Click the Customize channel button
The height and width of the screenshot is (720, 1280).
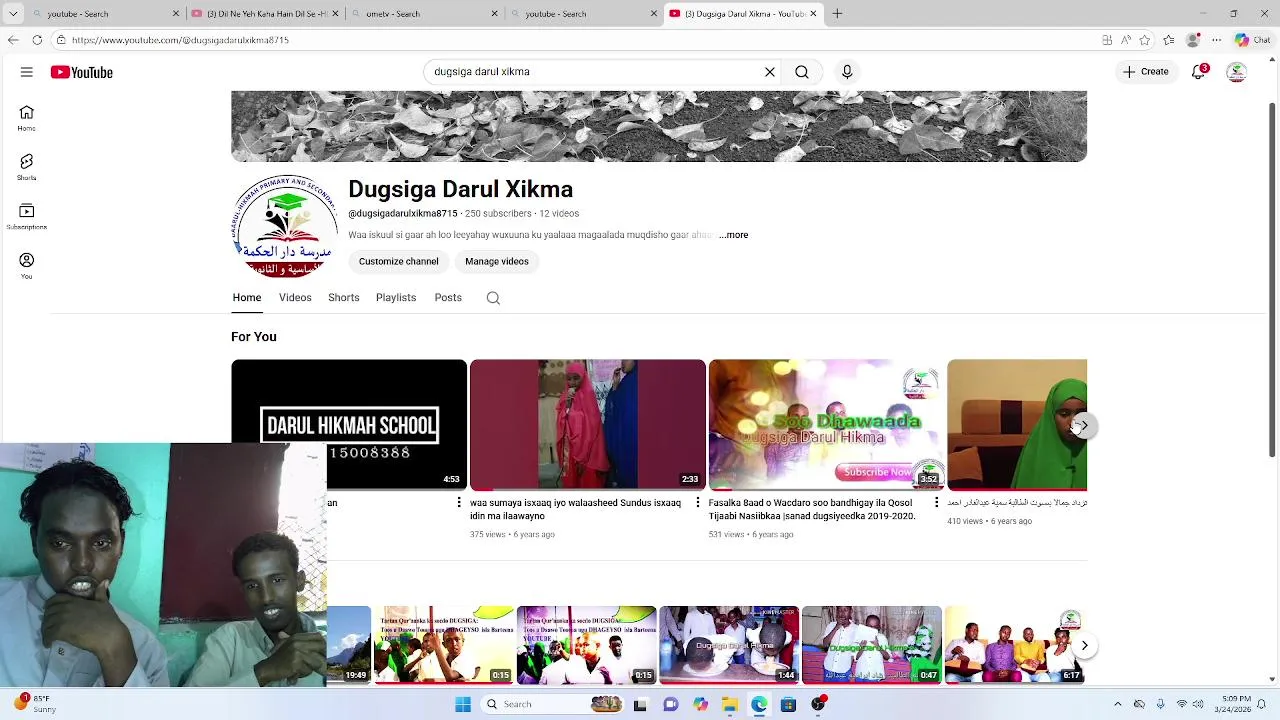pyautogui.click(x=399, y=262)
